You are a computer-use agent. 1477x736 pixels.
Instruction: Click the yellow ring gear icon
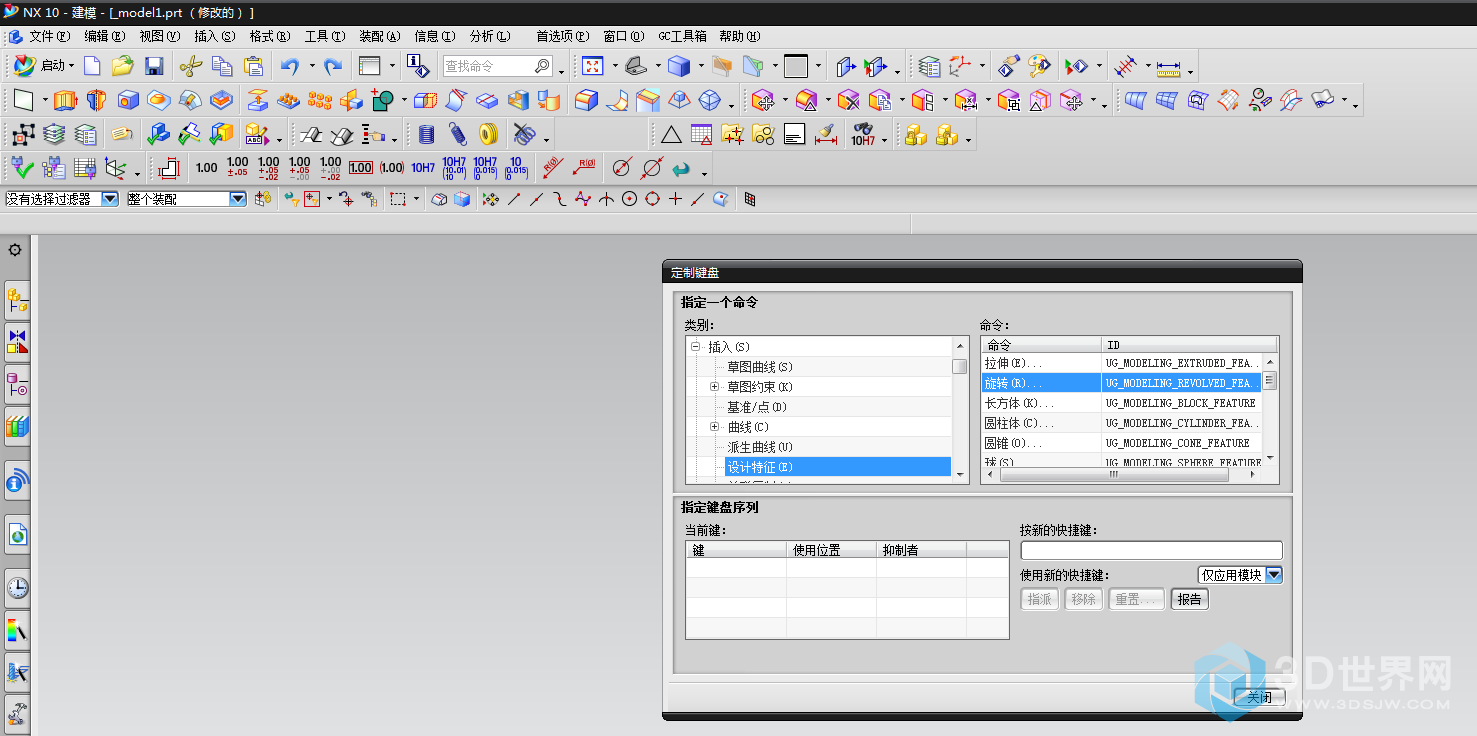488,134
